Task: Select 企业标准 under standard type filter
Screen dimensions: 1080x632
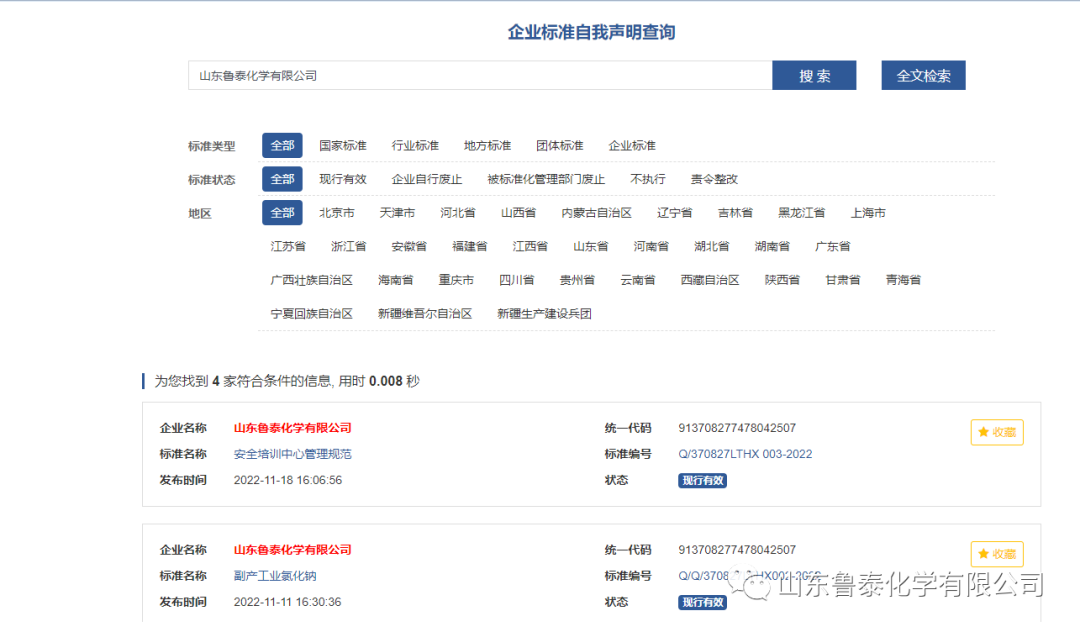Action: tap(631, 145)
